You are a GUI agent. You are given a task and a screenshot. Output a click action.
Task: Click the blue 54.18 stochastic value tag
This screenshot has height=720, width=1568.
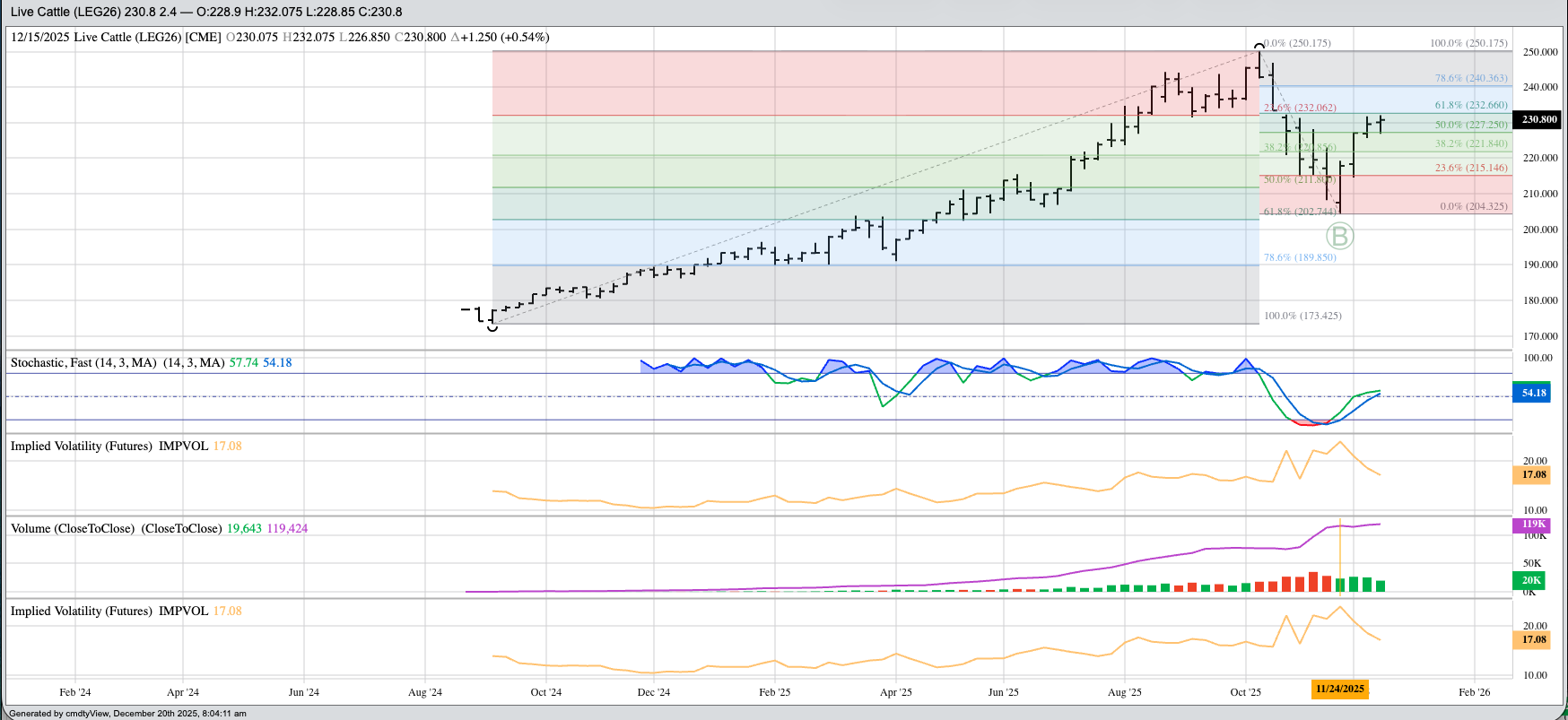pos(1533,393)
